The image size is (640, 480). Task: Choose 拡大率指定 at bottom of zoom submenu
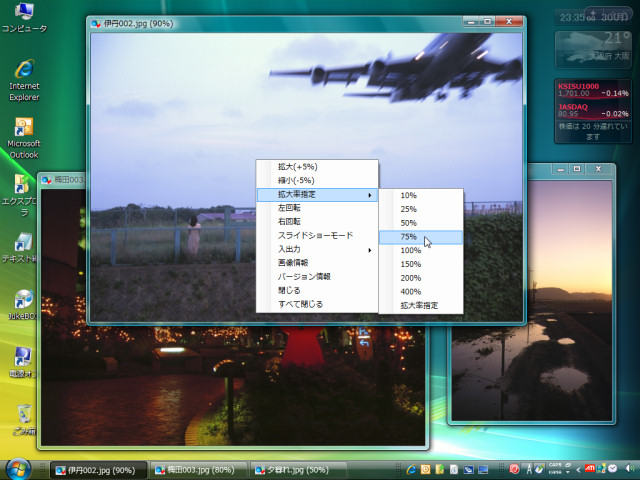click(419, 306)
